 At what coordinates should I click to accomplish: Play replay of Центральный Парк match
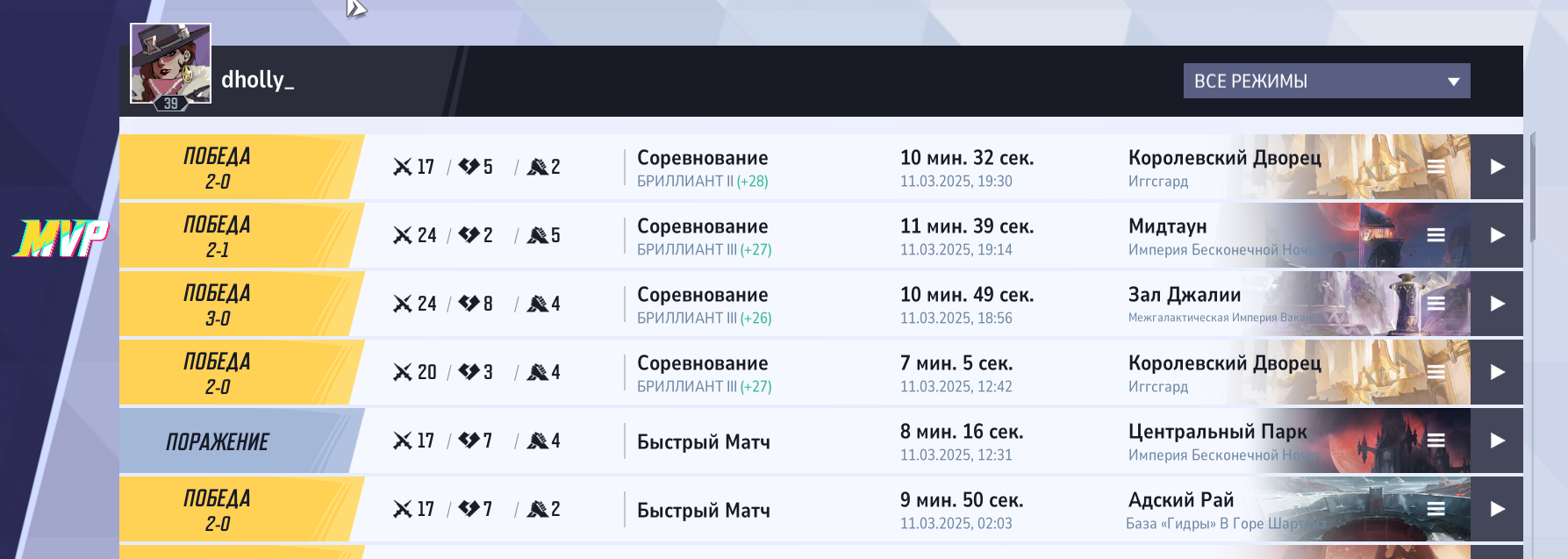pyautogui.click(x=1497, y=441)
